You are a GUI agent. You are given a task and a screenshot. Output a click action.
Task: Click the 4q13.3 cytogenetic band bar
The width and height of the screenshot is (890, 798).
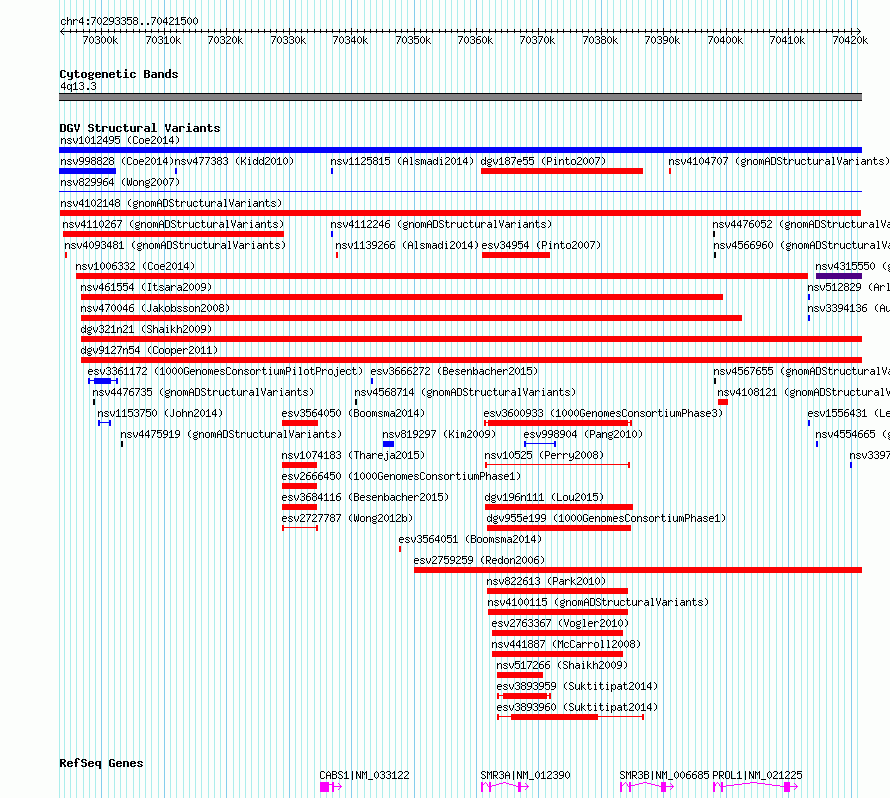pos(460,97)
